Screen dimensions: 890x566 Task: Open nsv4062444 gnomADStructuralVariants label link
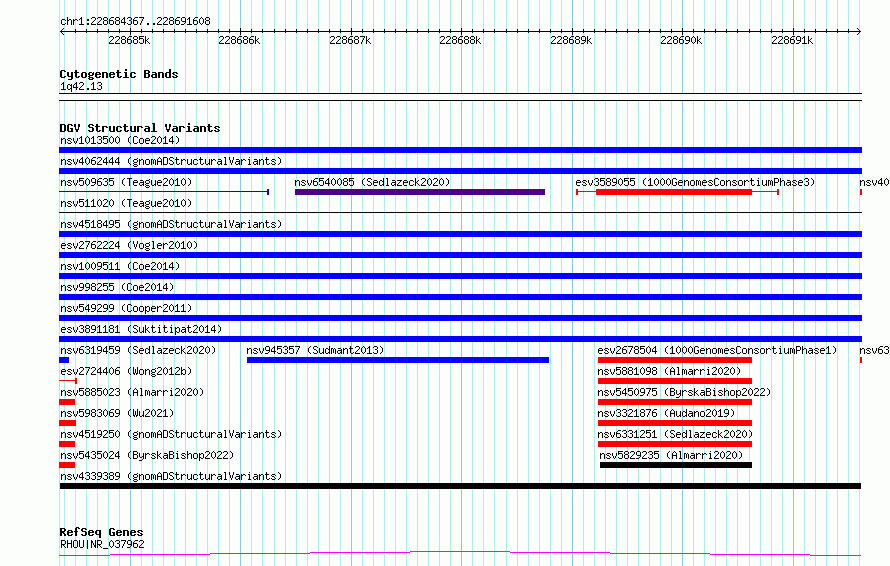171,161
